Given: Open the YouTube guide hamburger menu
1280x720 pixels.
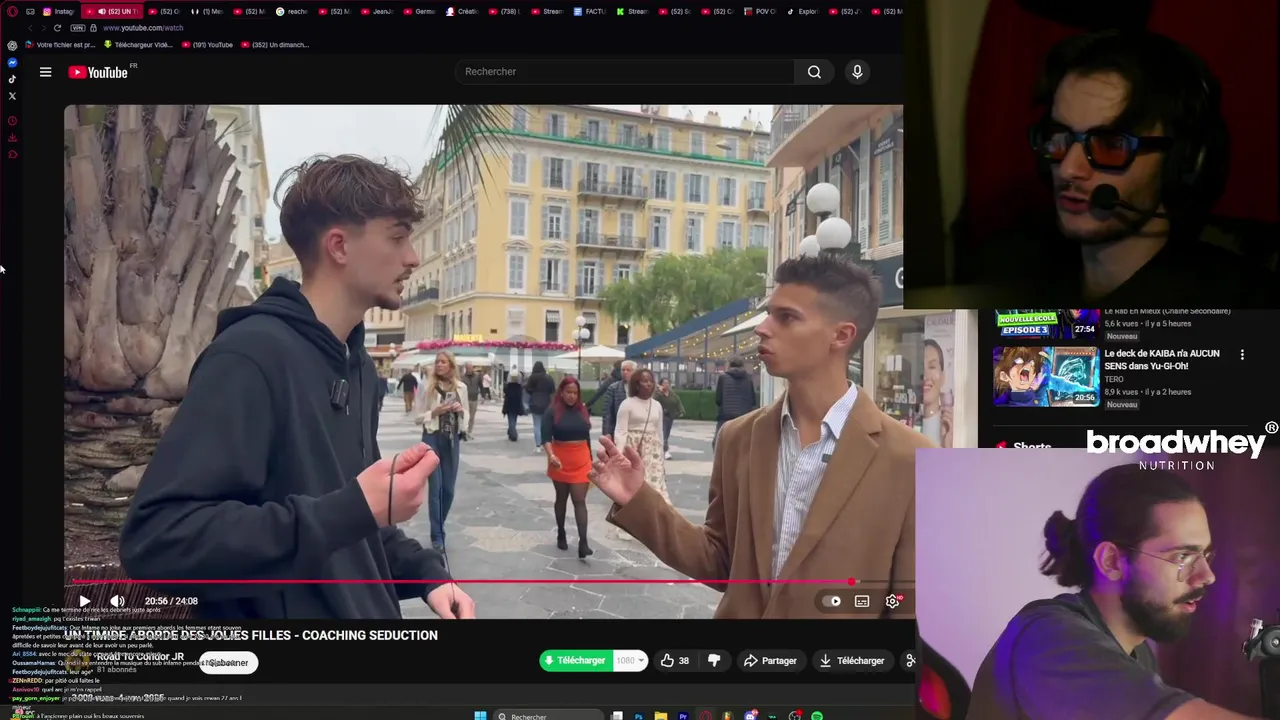Looking at the screenshot, I should click(45, 72).
